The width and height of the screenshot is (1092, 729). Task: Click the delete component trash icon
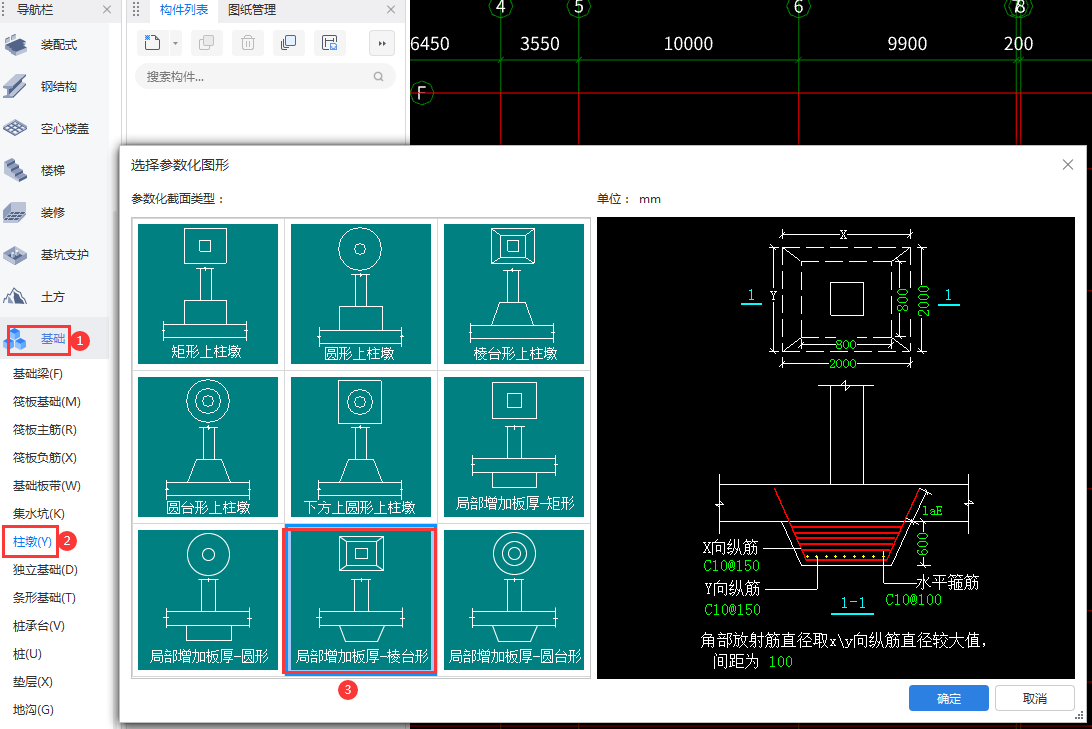(247, 43)
